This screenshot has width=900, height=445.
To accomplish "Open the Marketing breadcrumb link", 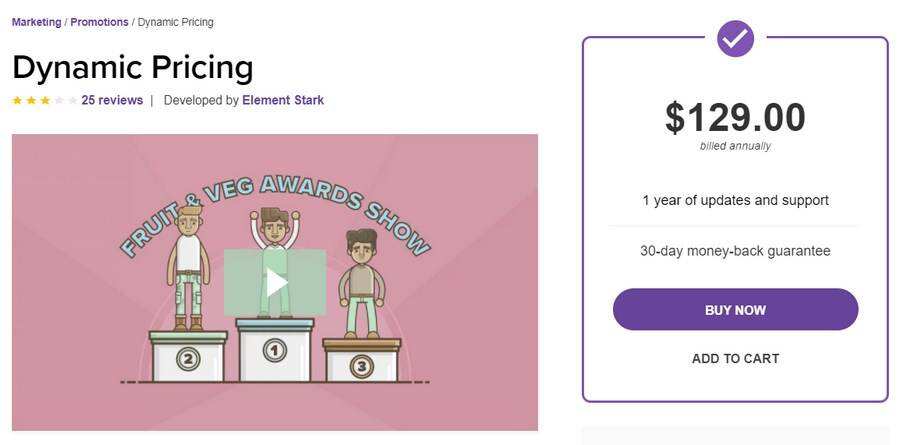I will pyautogui.click(x=36, y=22).
